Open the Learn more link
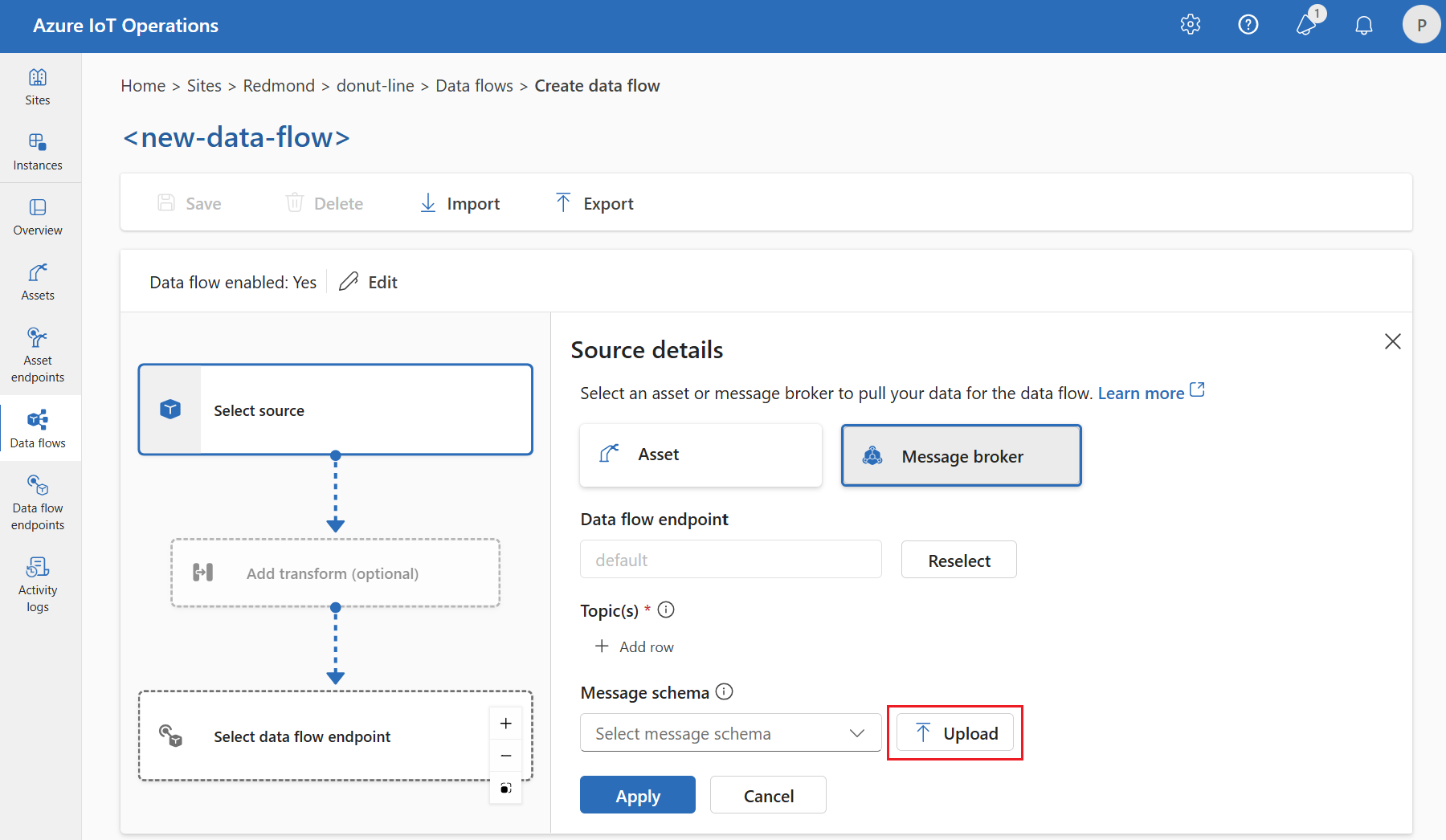Screen dimensions: 1446x840 (1151, 392)
